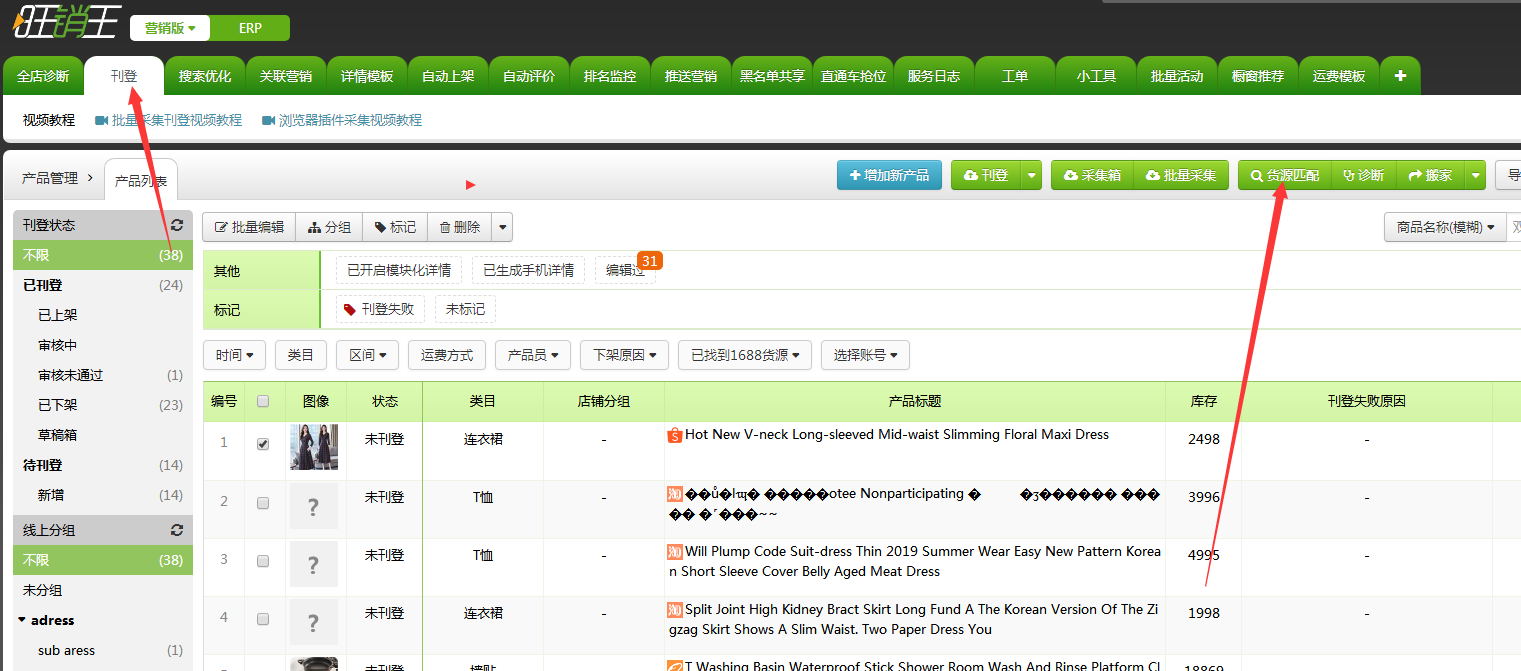Screen dimensions: 1521x671
Task: Open the 全店诊断 tab
Action: (43, 76)
